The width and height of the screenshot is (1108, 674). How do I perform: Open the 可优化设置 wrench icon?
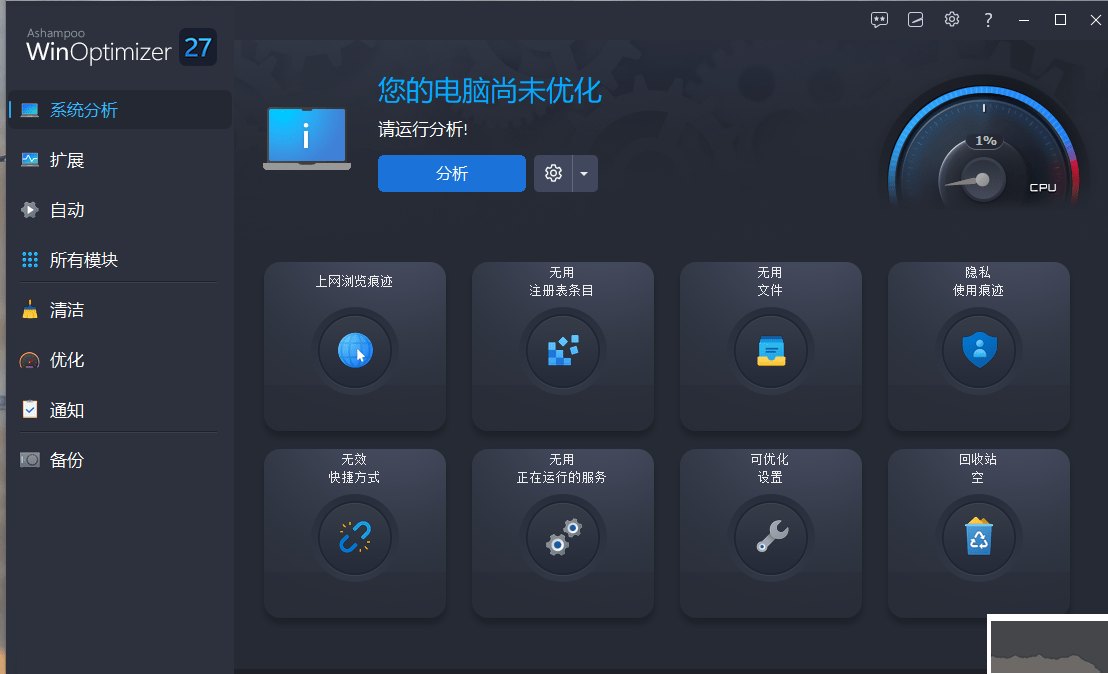coord(771,537)
